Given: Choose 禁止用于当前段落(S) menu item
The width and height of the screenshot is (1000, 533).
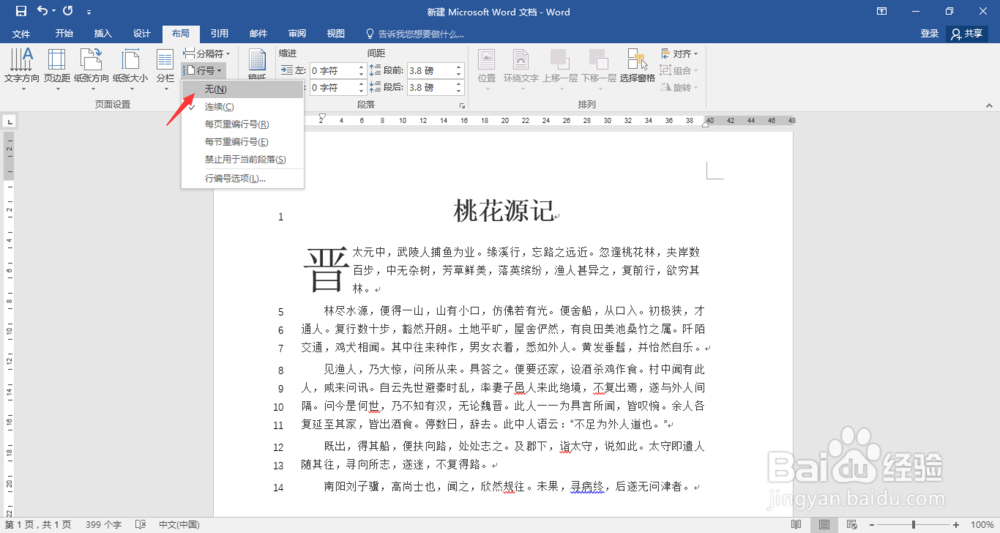Looking at the screenshot, I should click(x=242, y=159).
